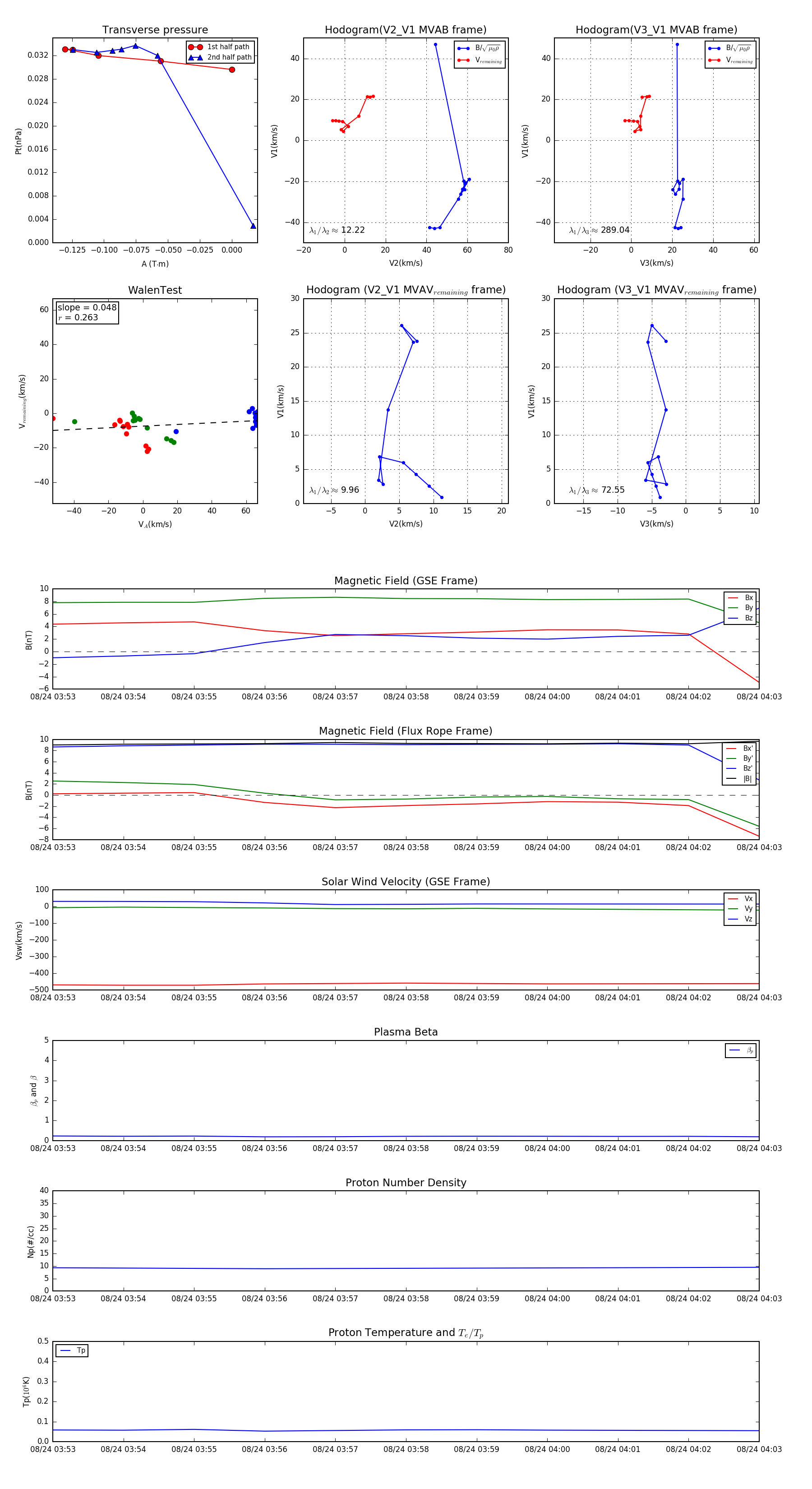Click the 'Transverse pressure' plot title

[x=155, y=30]
